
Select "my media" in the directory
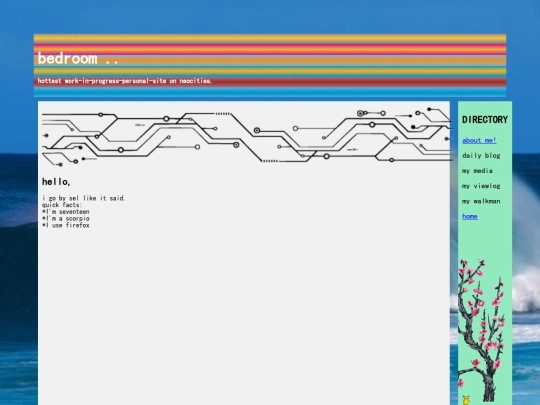pyautogui.click(x=477, y=171)
